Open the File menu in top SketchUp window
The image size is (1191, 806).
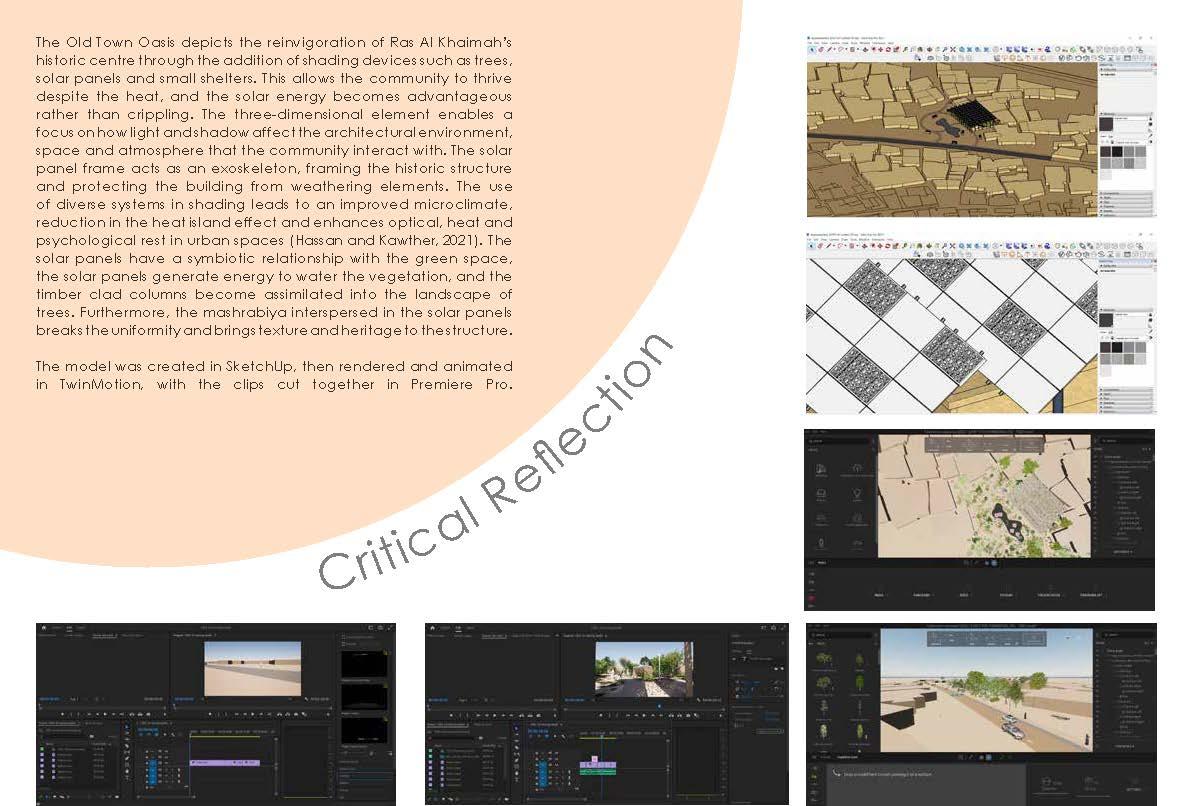810,43
